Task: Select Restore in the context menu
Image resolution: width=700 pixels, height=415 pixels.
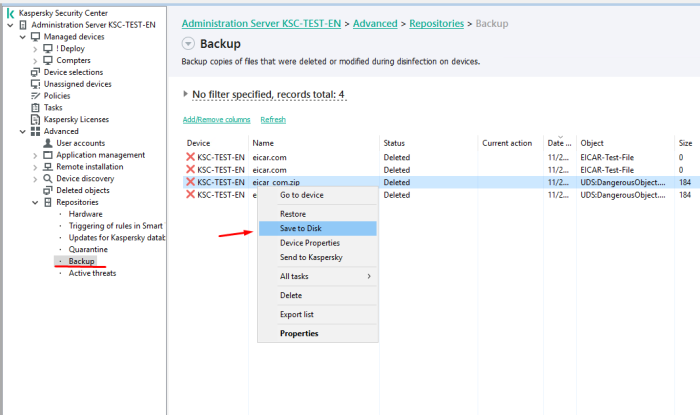Action: (x=293, y=214)
